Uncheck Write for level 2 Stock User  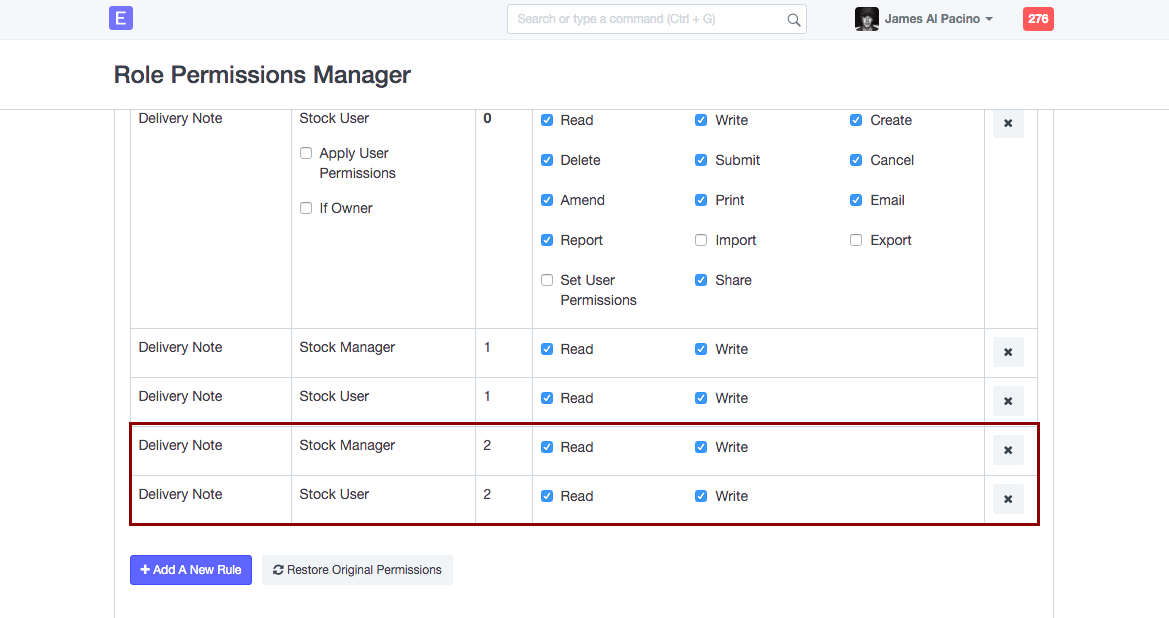click(701, 496)
